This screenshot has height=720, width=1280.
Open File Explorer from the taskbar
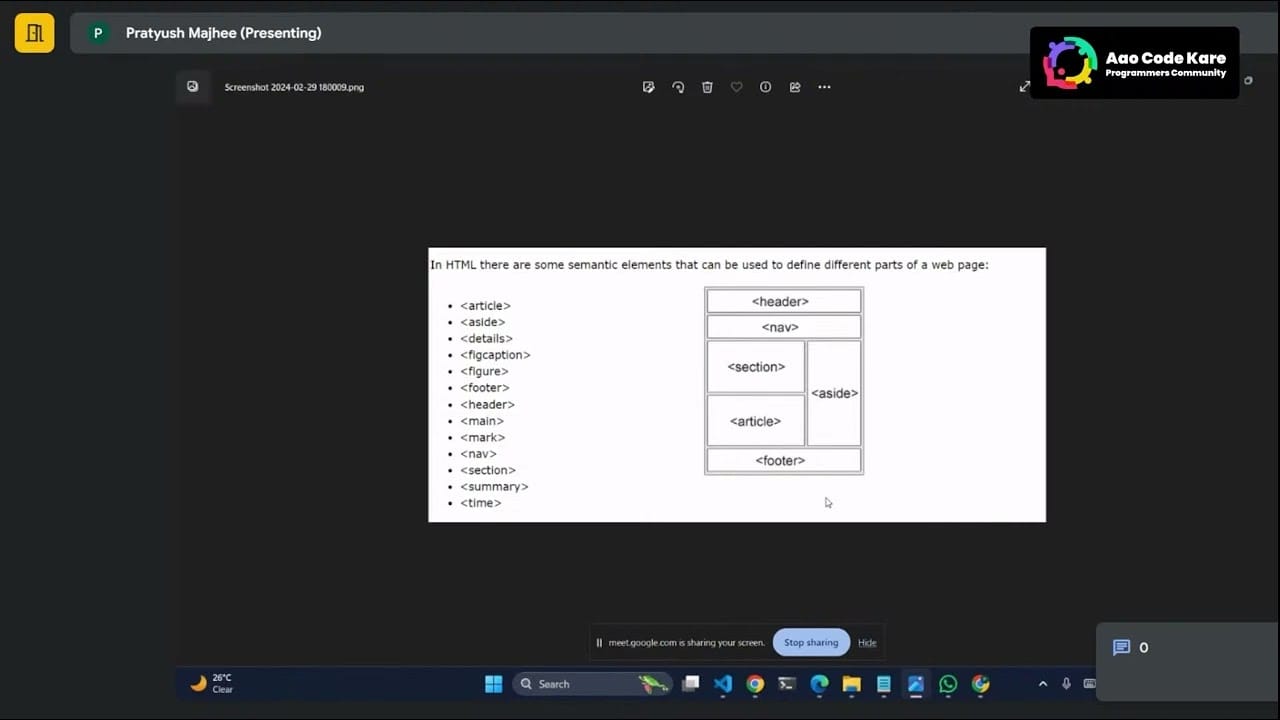point(851,684)
